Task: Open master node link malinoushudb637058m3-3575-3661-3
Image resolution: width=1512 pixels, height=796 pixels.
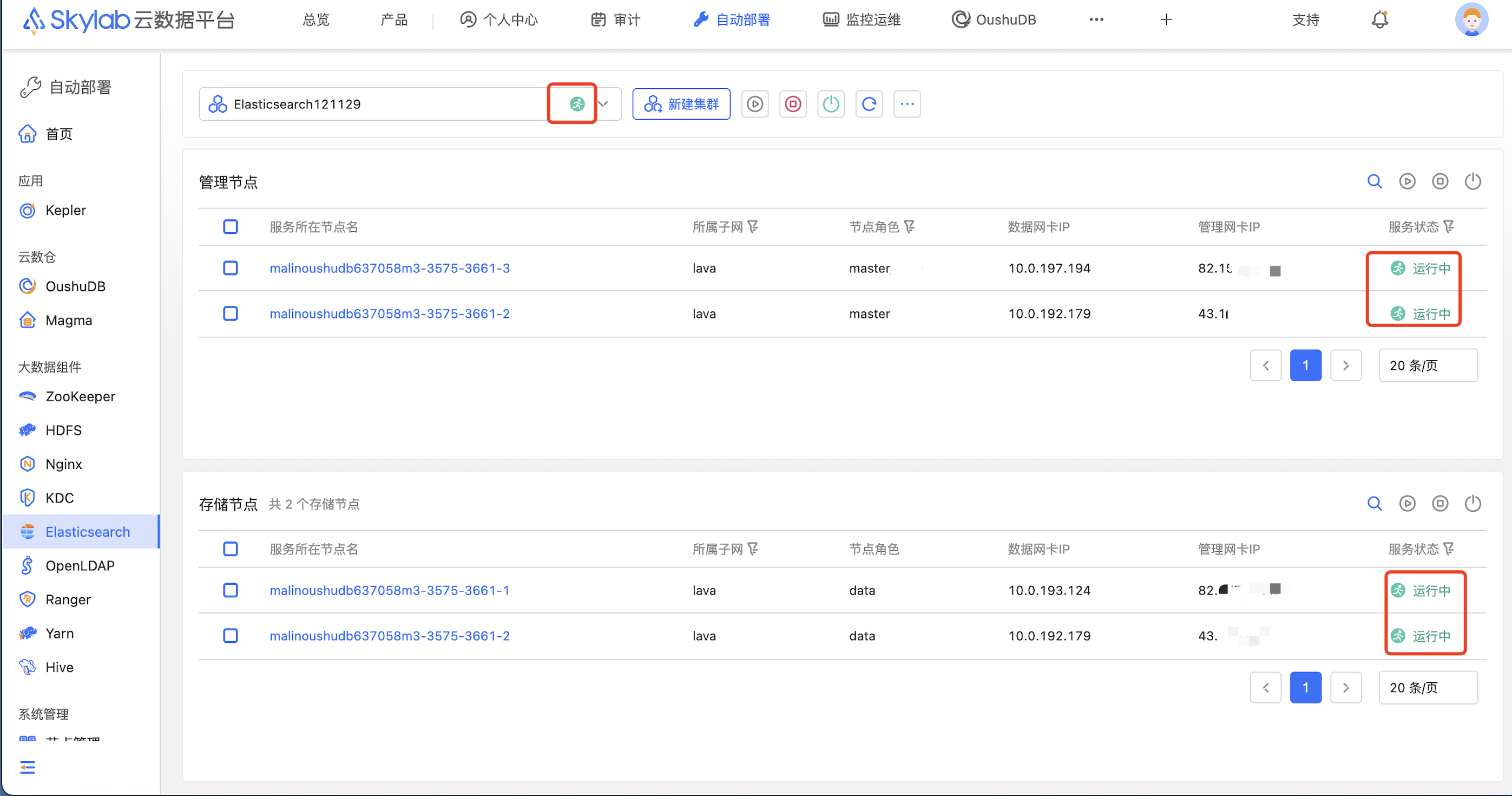Action: tap(390, 269)
